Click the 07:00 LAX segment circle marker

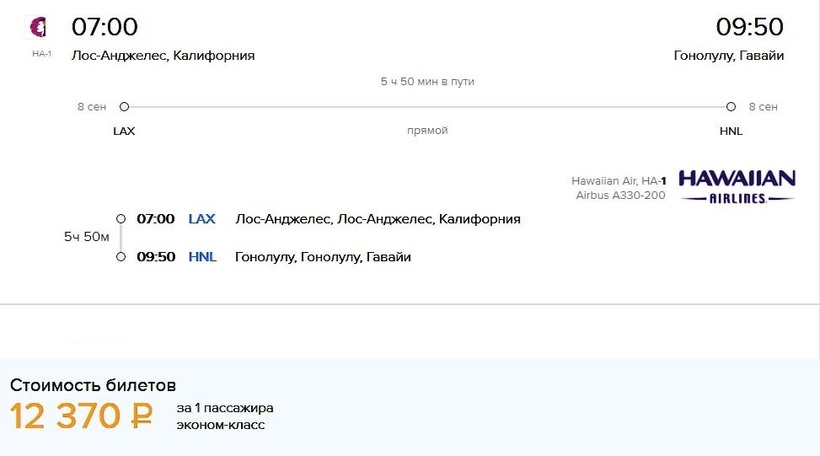click(x=121, y=219)
